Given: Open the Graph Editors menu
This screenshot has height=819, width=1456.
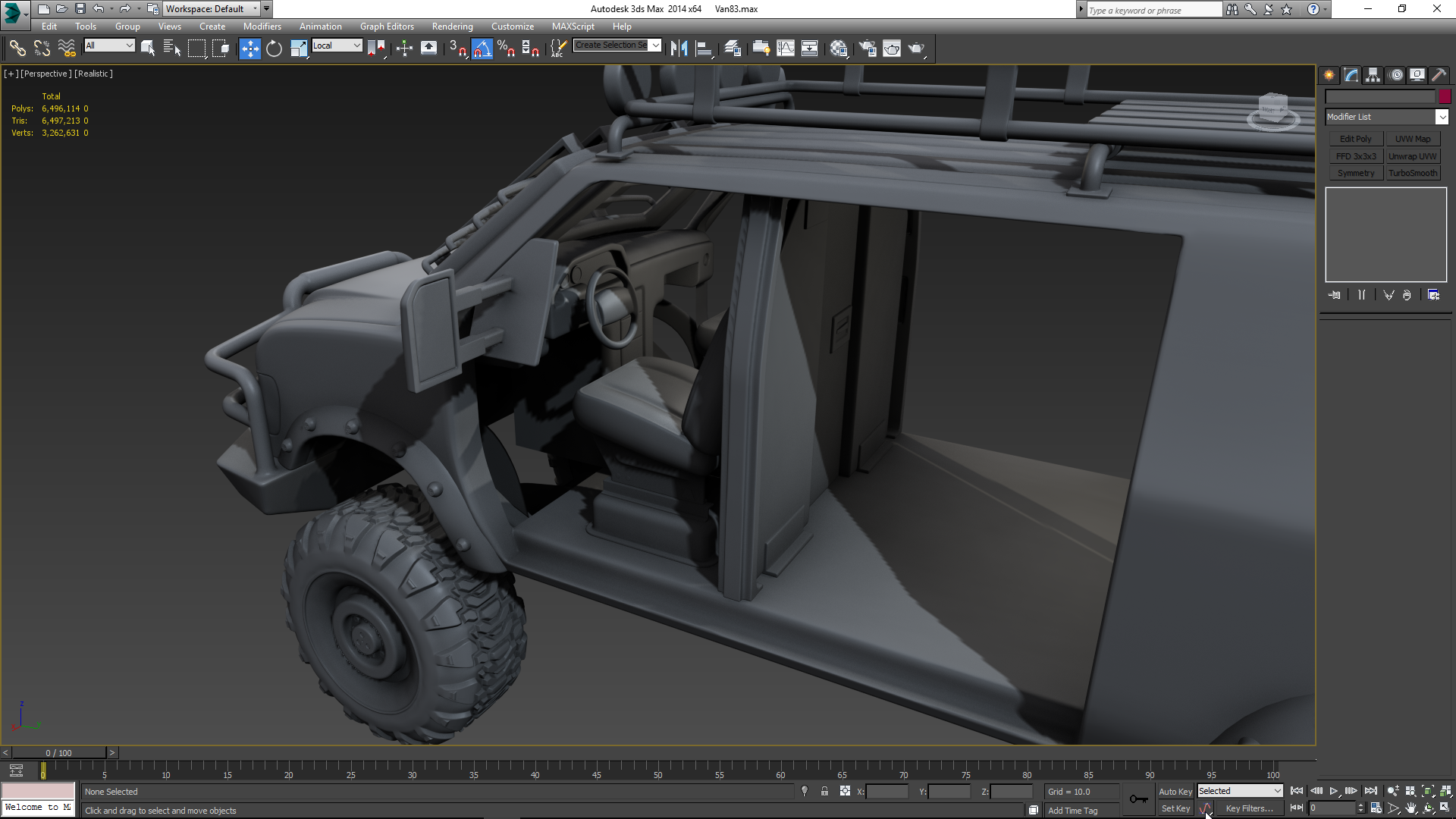Looking at the screenshot, I should [x=387, y=27].
